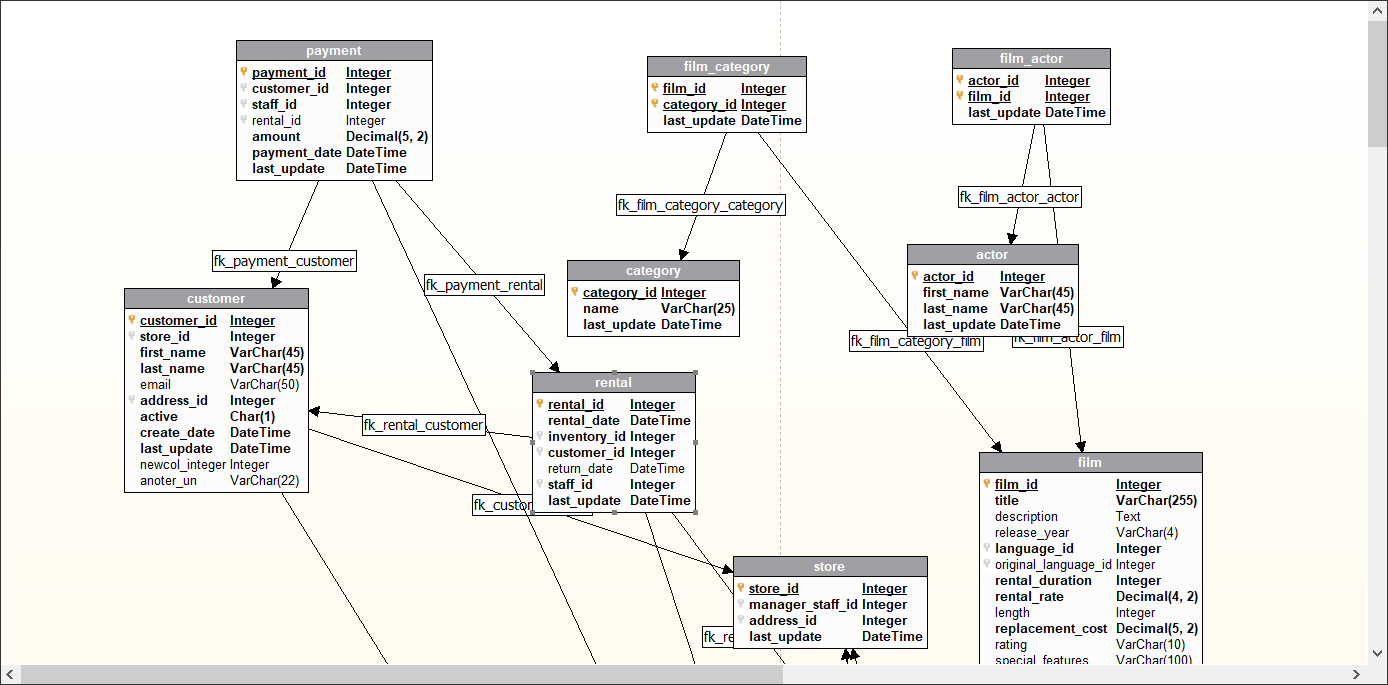1388x685 pixels.
Task: Click the vertical scrollbar down arrow
Action: click(1377, 655)
